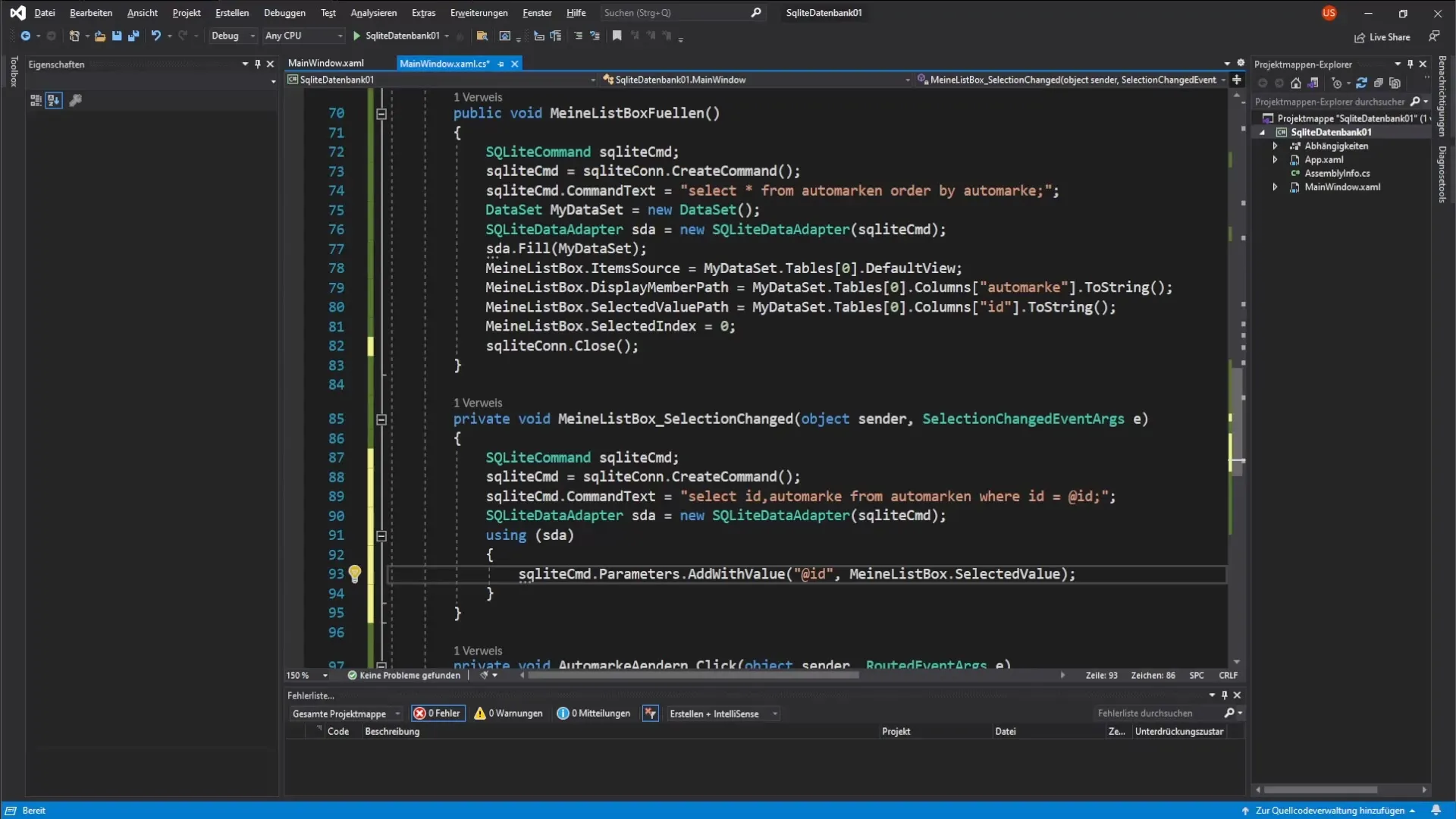Click the Suchen (Strg+Q) search box
Image resolution: width=1456 pixels, height=819 pixels.
(682, 13)
